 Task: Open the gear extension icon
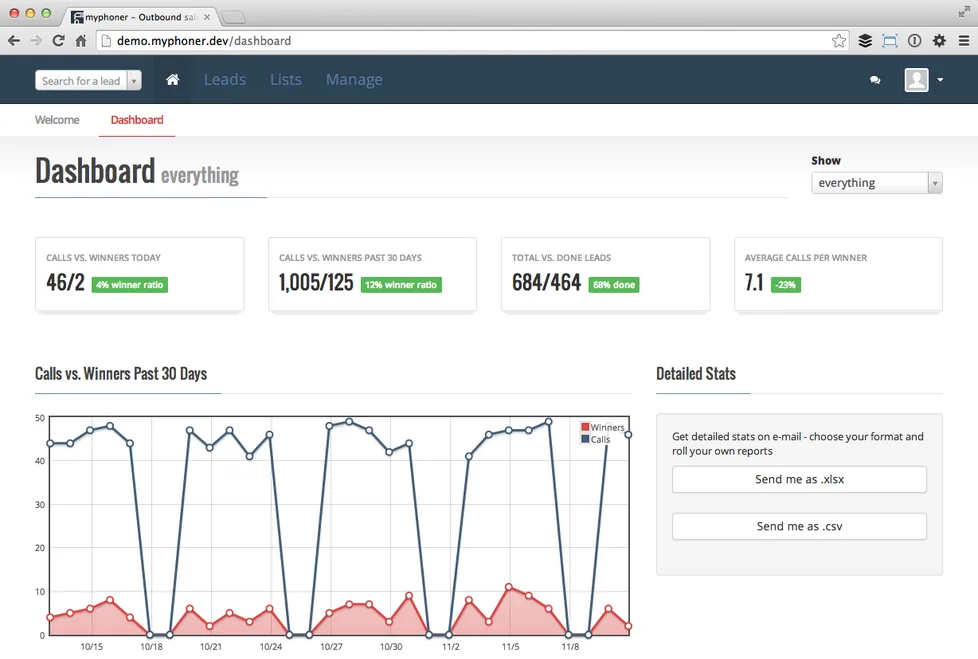(x=939, y=41)
